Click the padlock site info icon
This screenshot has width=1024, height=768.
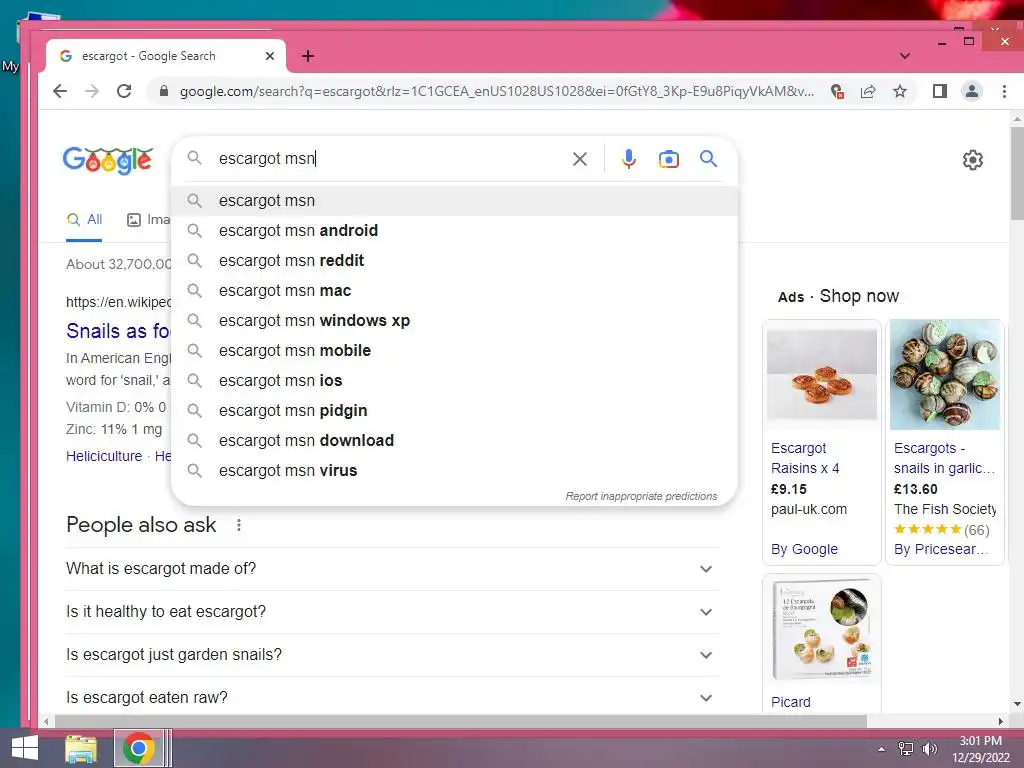coord(164,91)
